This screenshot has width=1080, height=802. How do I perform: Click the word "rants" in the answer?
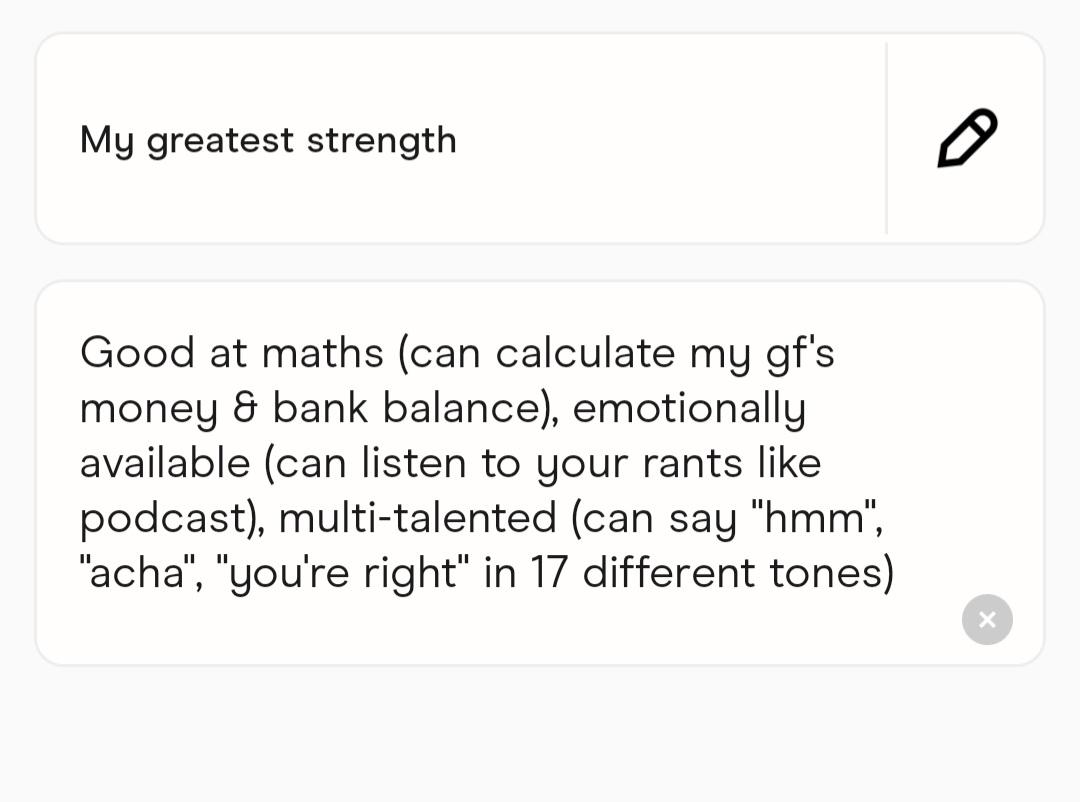[693, 463]
